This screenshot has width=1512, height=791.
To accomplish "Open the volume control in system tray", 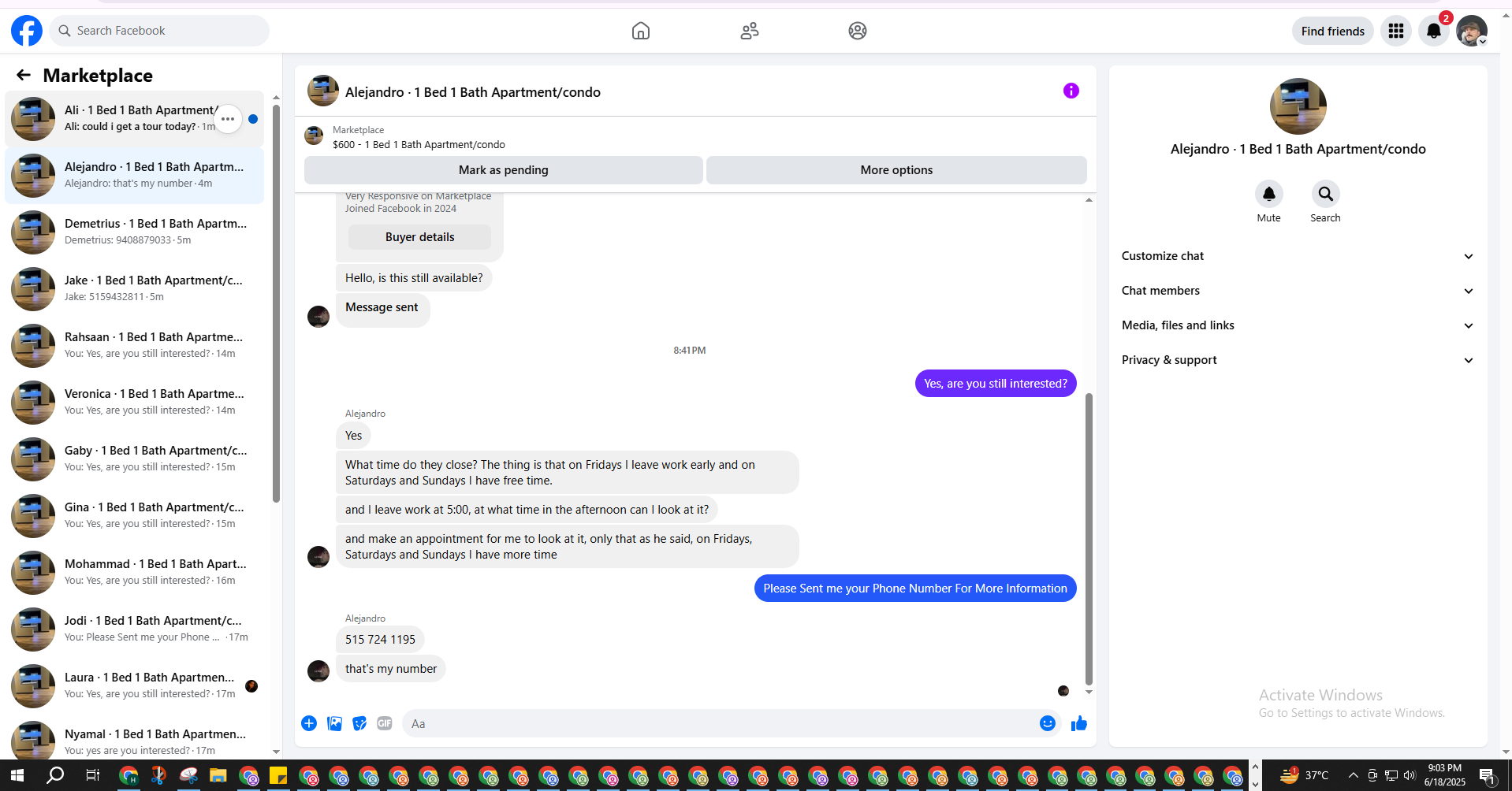I will (x=1410, y=775).
